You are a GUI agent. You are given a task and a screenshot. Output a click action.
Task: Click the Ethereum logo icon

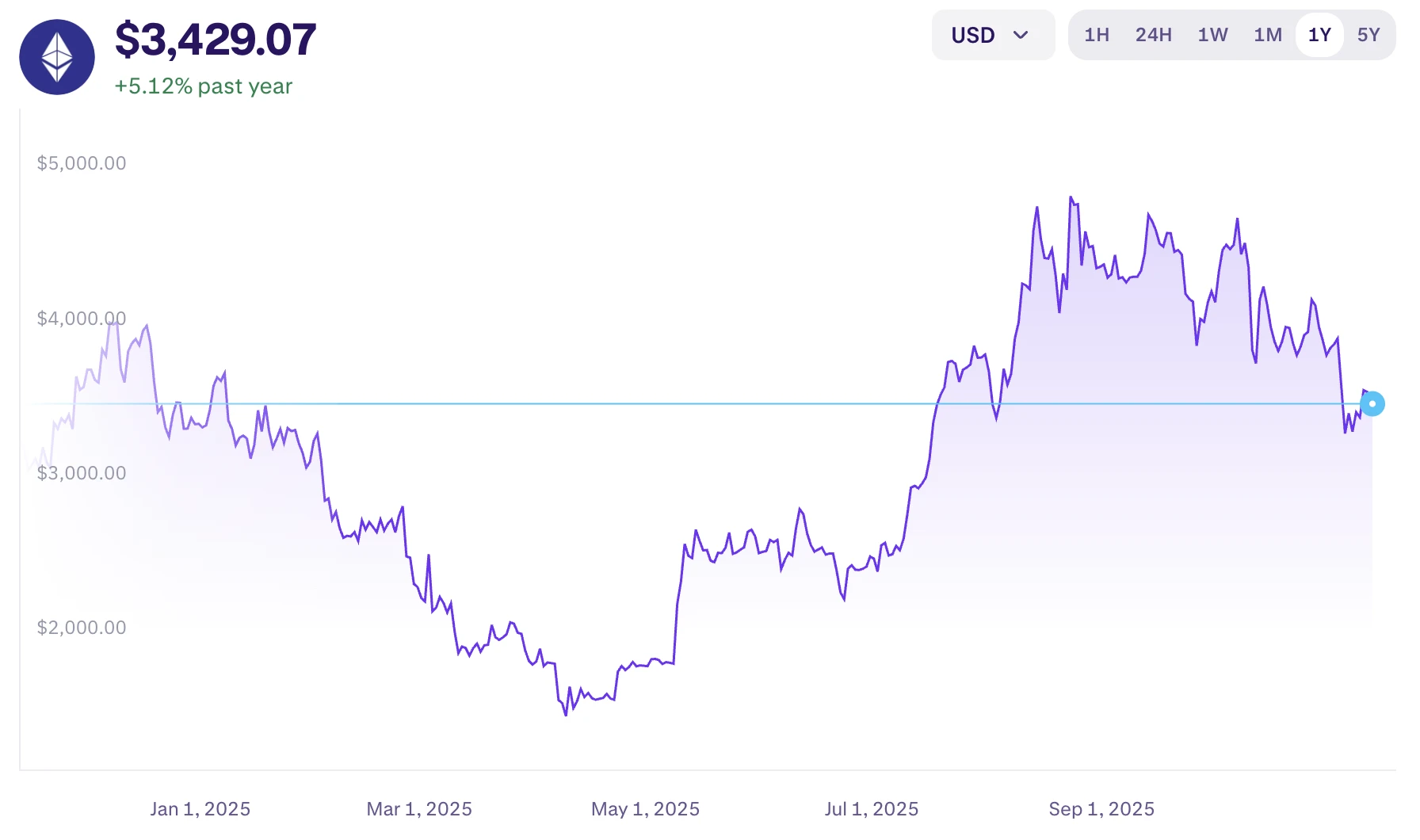pos(56,56)
